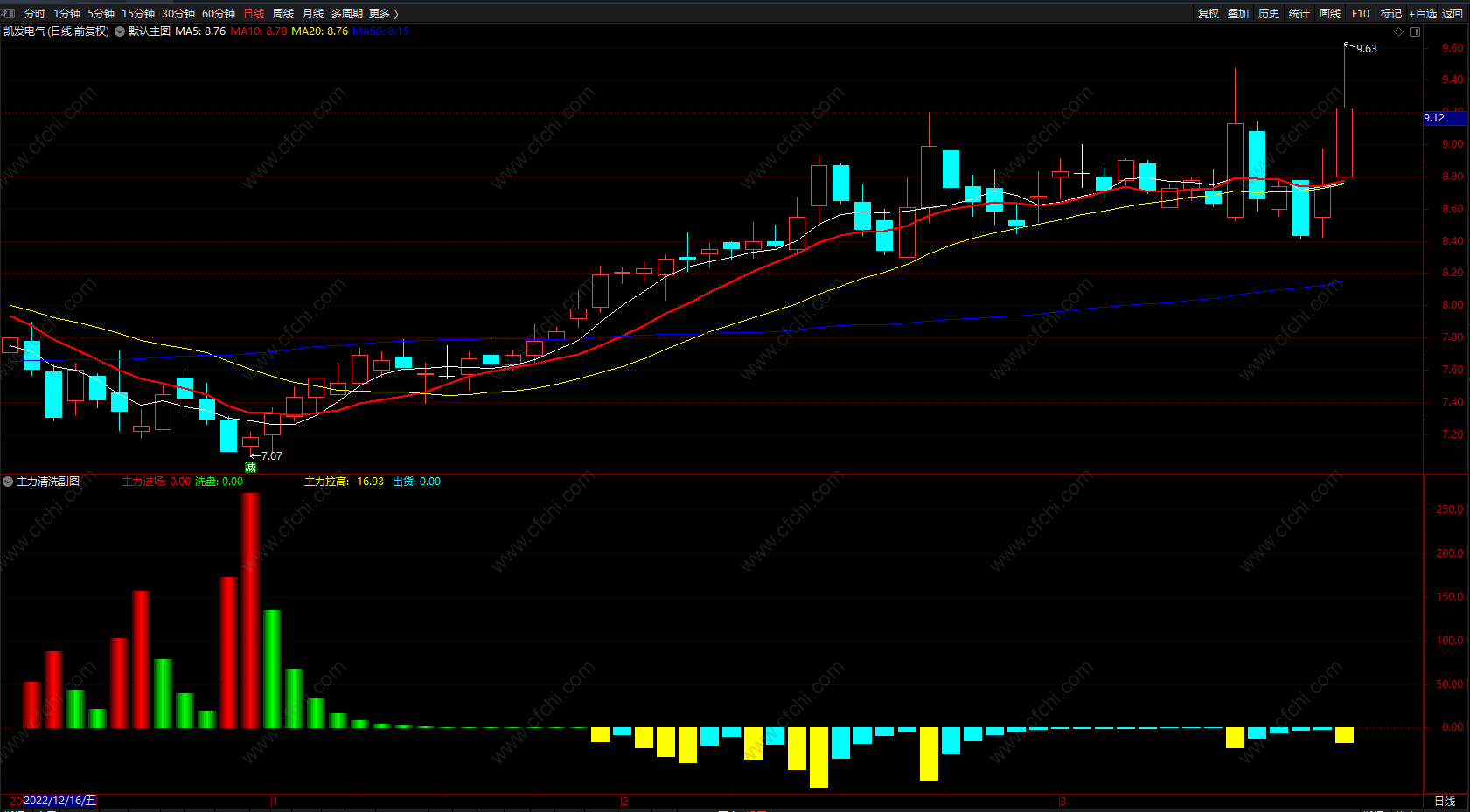This screenshot has width=1470, height=812.
Task: Click the MA10 red legend label
Action: click(258, 31)
